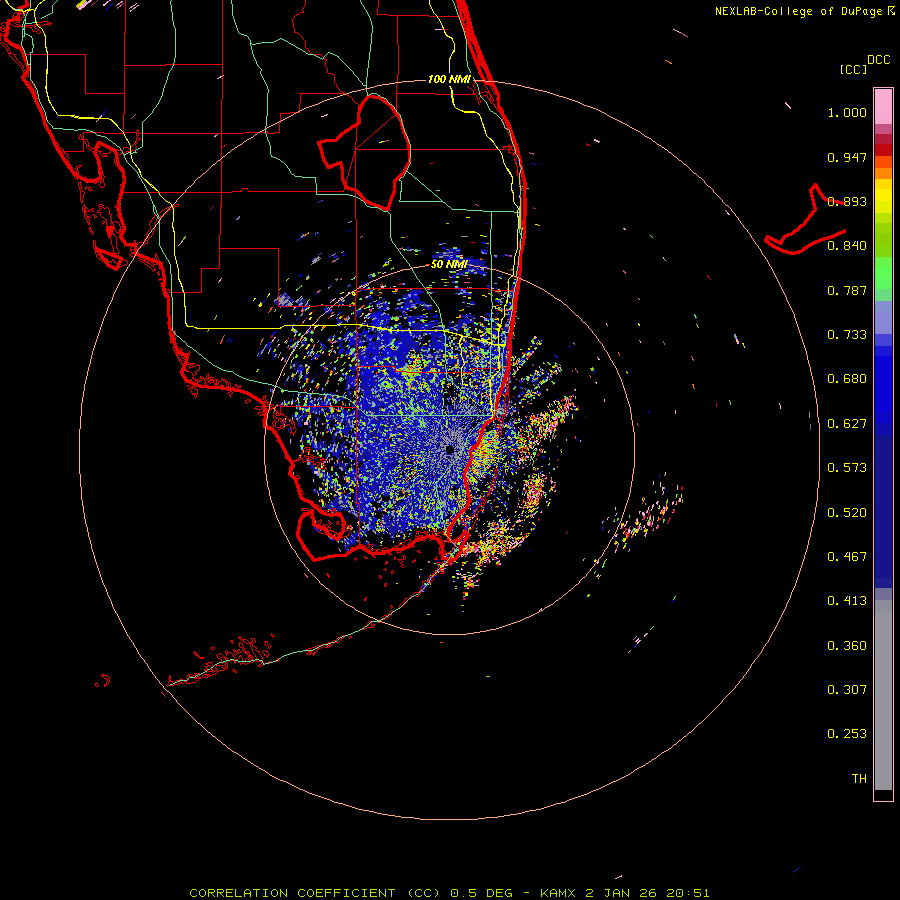This screenshot has width=900, height=900.
Task: Click the Correlation Coefficient product title caption
Action: coord(449,893)
